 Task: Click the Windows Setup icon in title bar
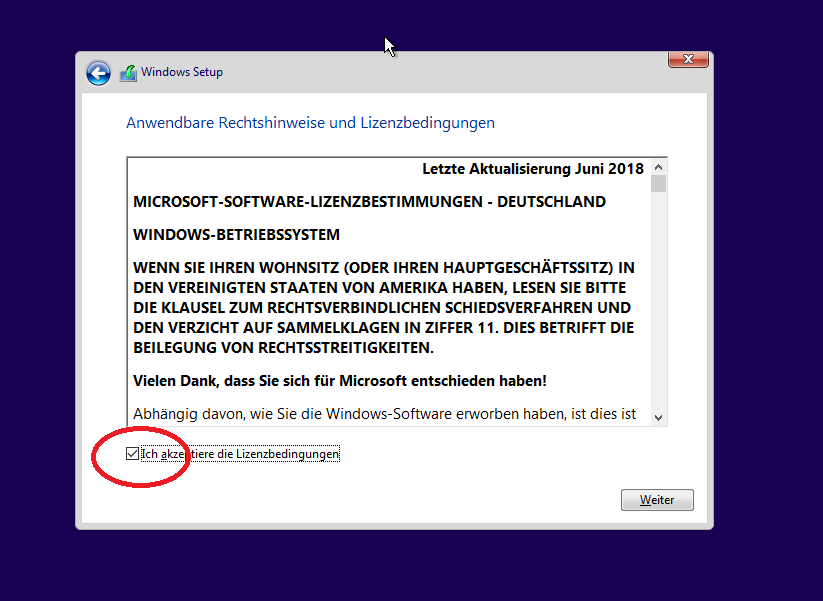[128, 72]
